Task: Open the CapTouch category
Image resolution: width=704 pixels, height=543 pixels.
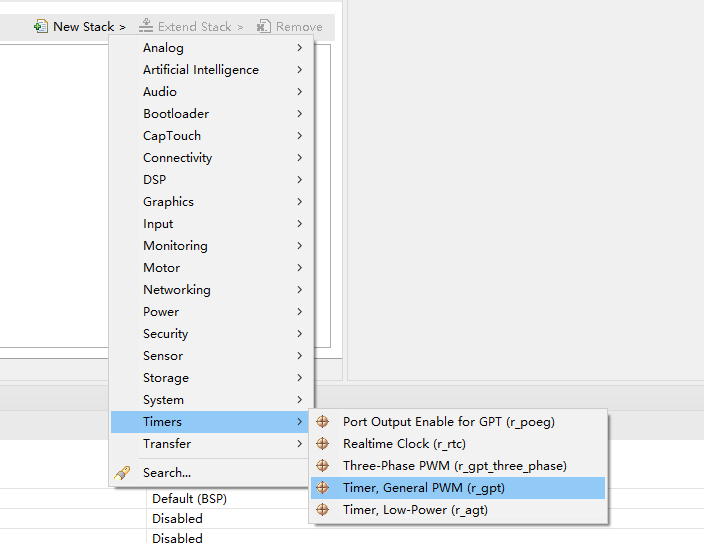Action: coord(172,136)
